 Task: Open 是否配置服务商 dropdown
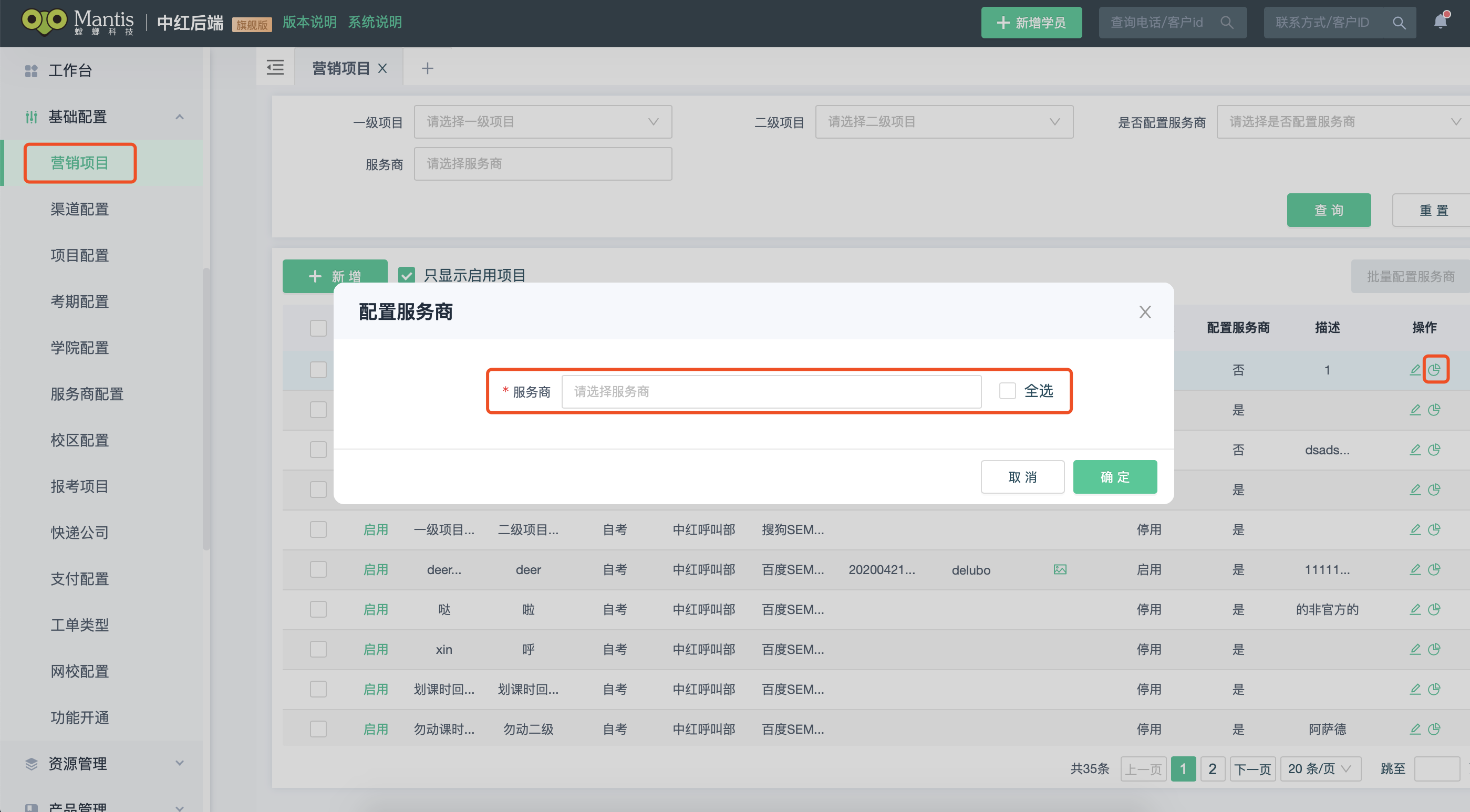coord(1343,121)
